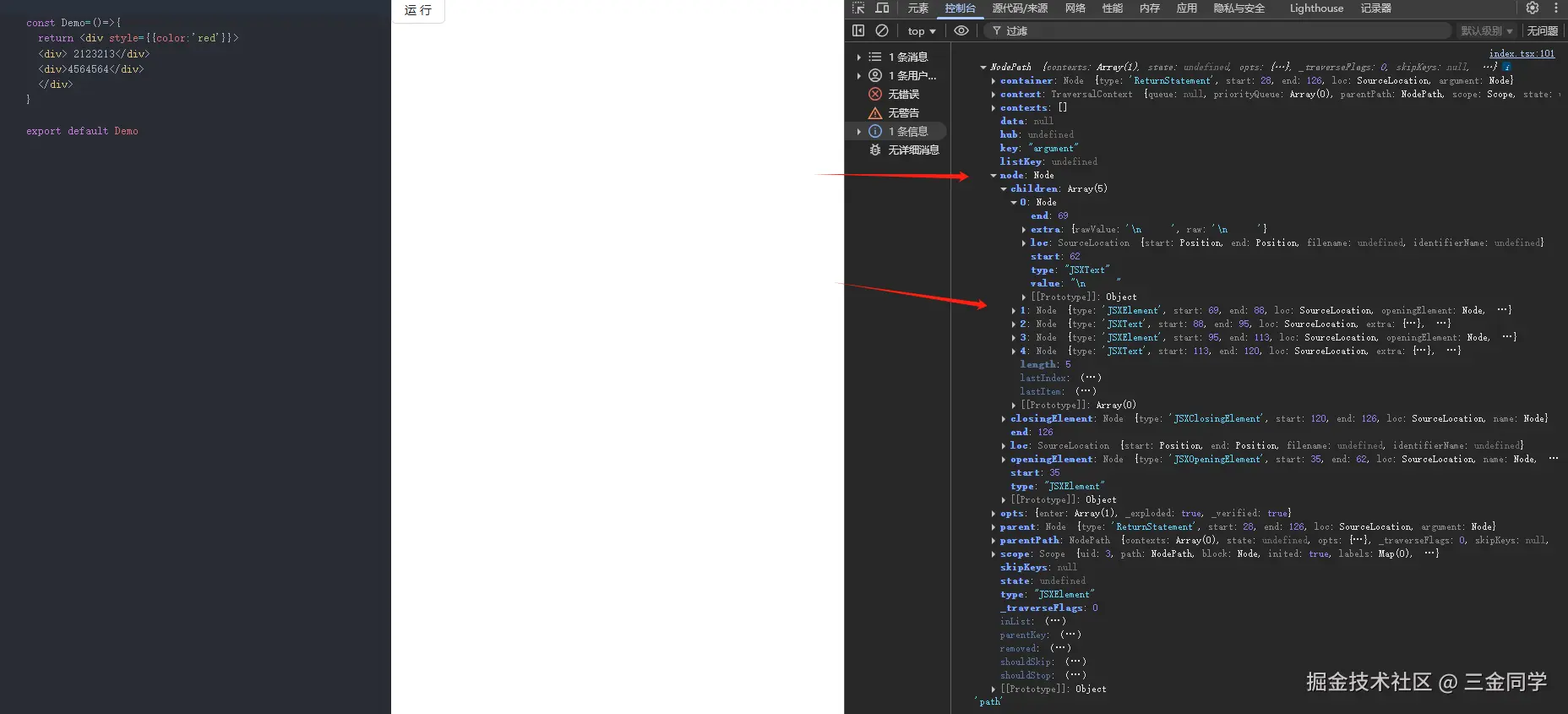Click the live expression eye icon
Image resolution: width=1568 pixels, height=714 pixels.
click(961, 30)
